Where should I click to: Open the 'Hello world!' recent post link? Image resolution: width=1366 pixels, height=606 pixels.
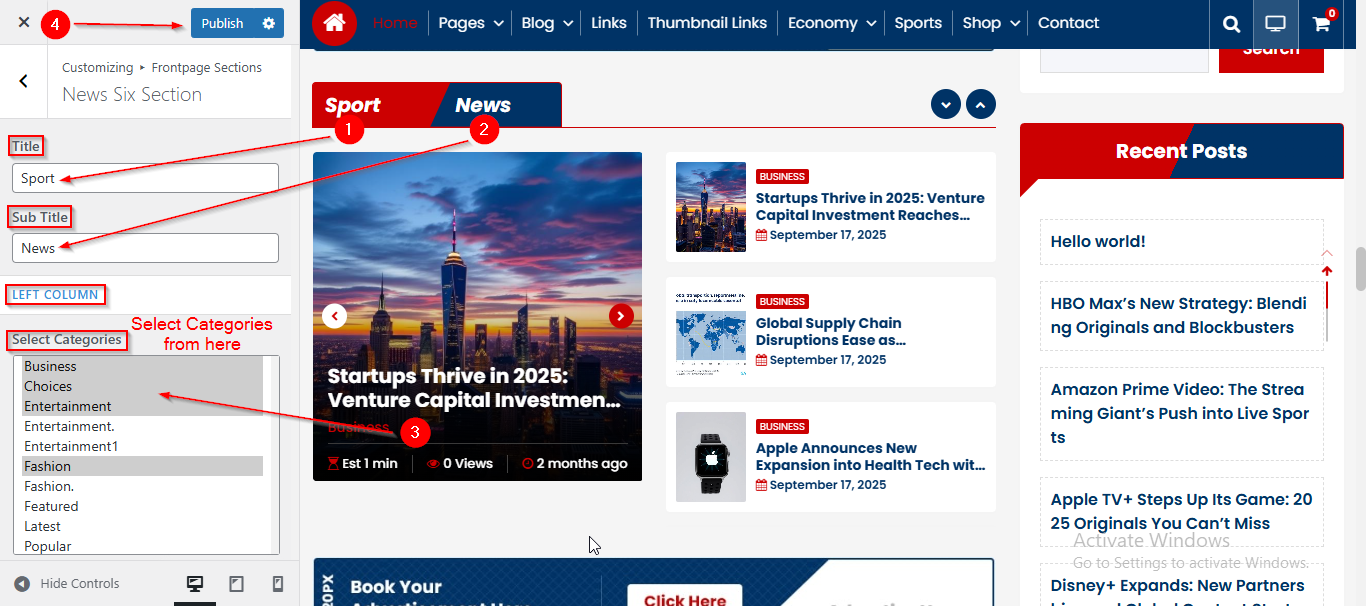[x=1098, y=242]
